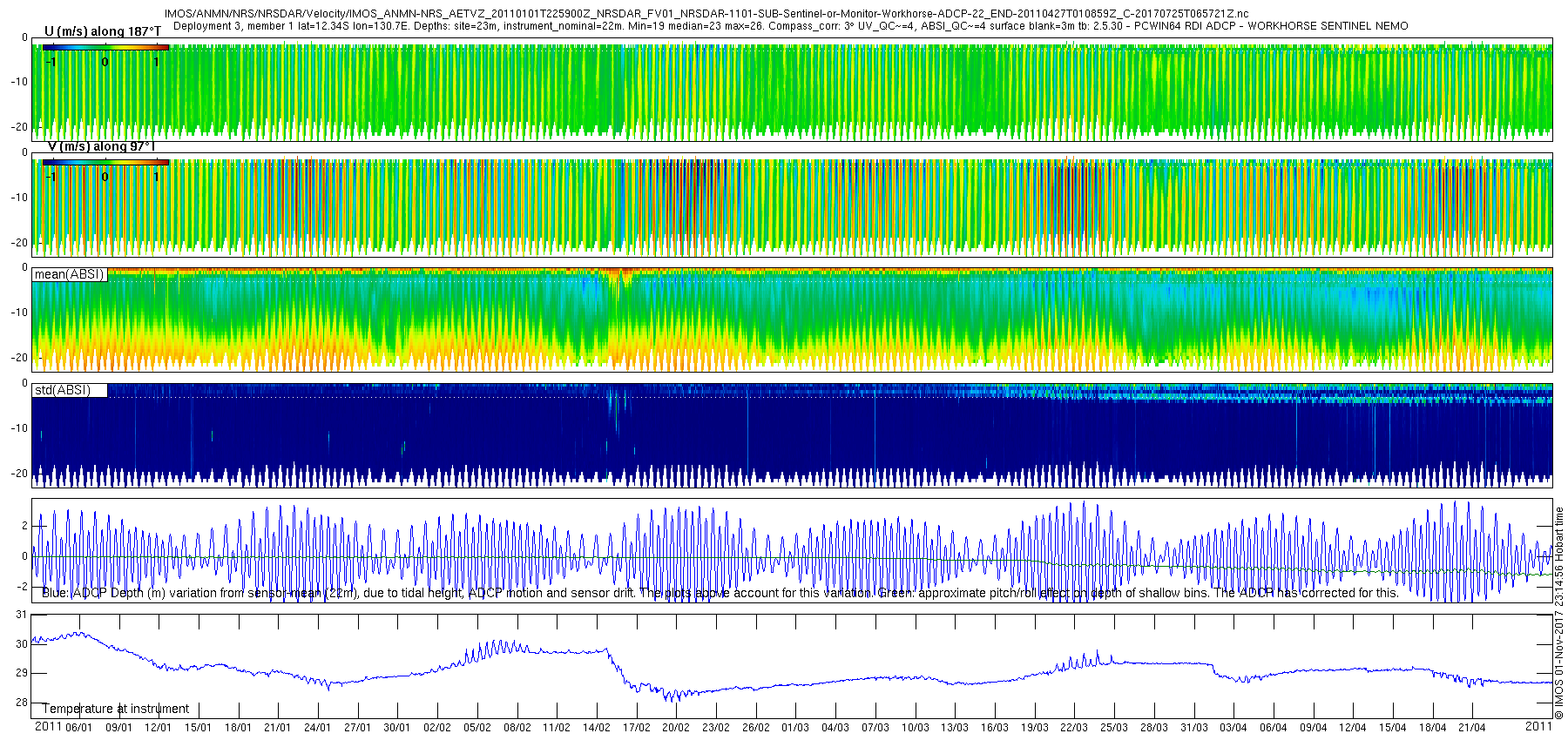
Task: Click the "29" temperature axis tick
Action: click(x=22, y=673)
